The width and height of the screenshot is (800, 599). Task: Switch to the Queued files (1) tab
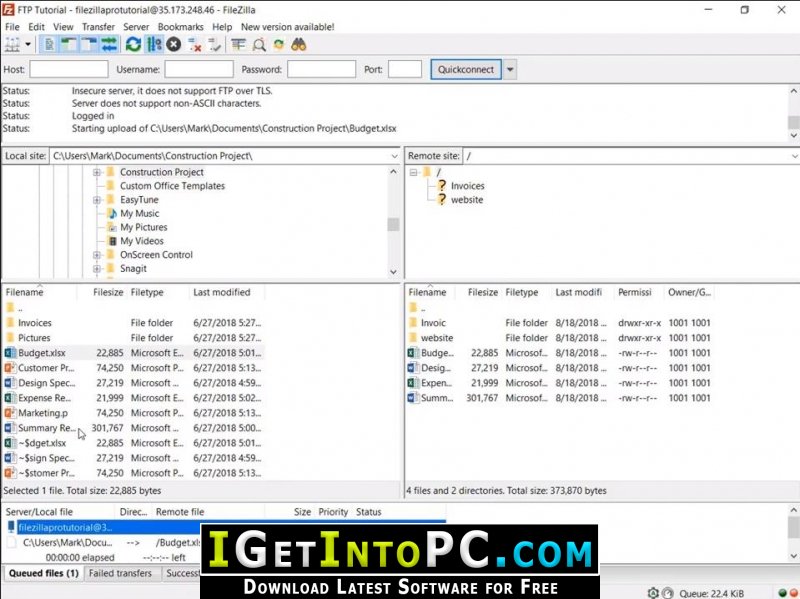click(x=44, y=573)
